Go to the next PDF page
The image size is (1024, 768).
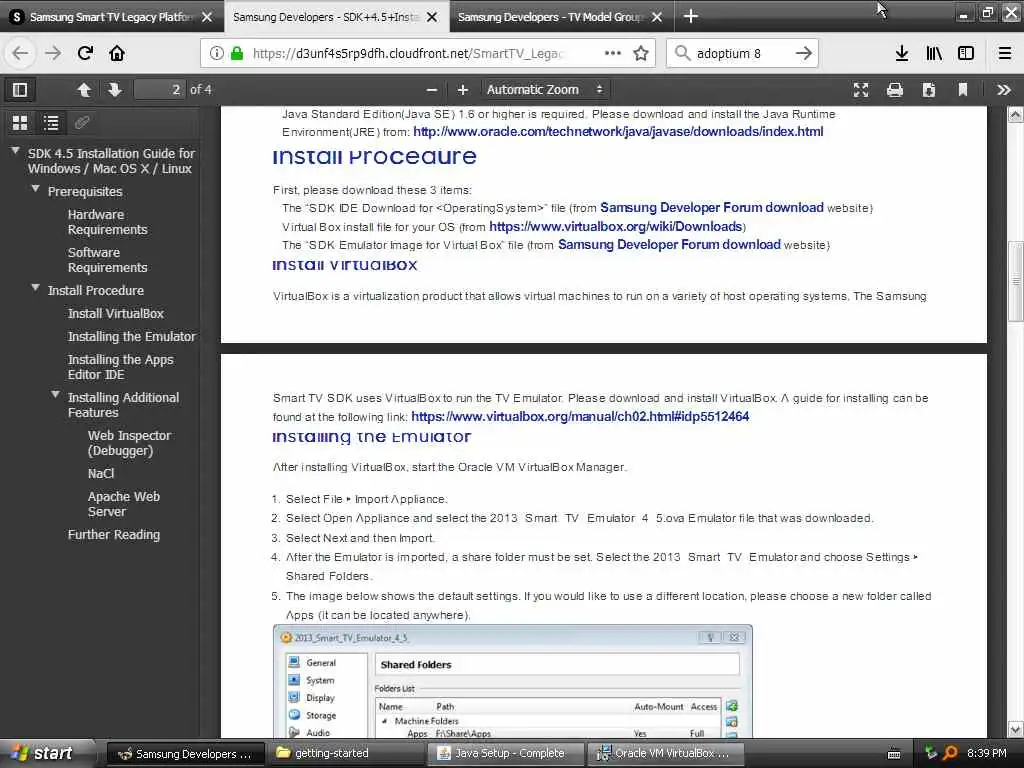point(115,89)
